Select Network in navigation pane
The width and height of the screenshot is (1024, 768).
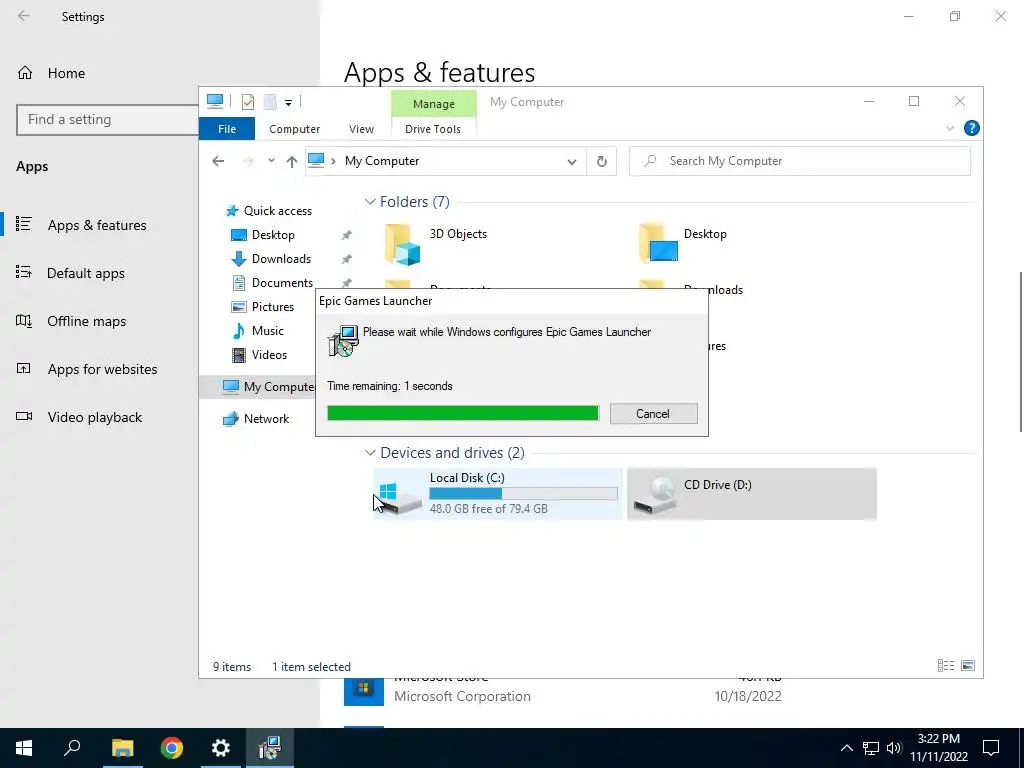tap(266, 419)
